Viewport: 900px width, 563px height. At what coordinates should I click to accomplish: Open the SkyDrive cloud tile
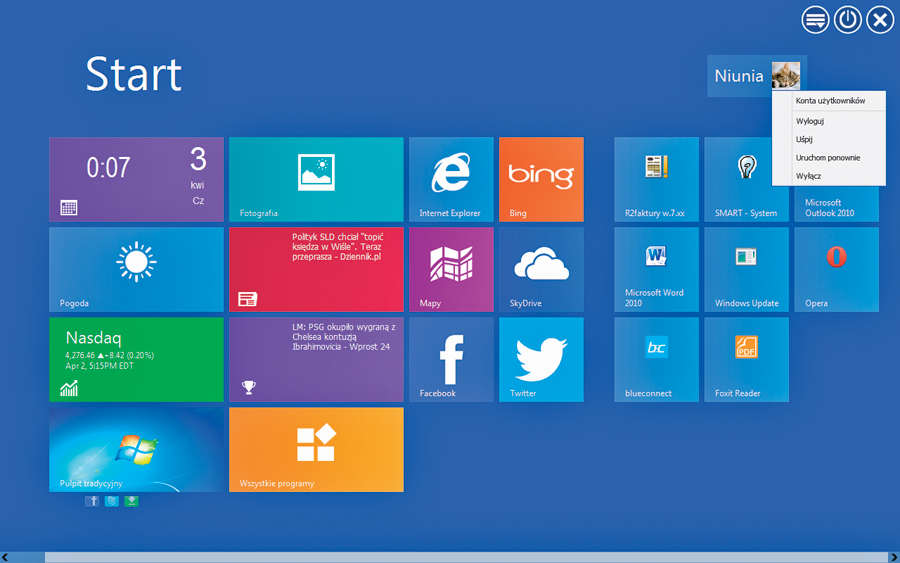[x=541, y=269]
